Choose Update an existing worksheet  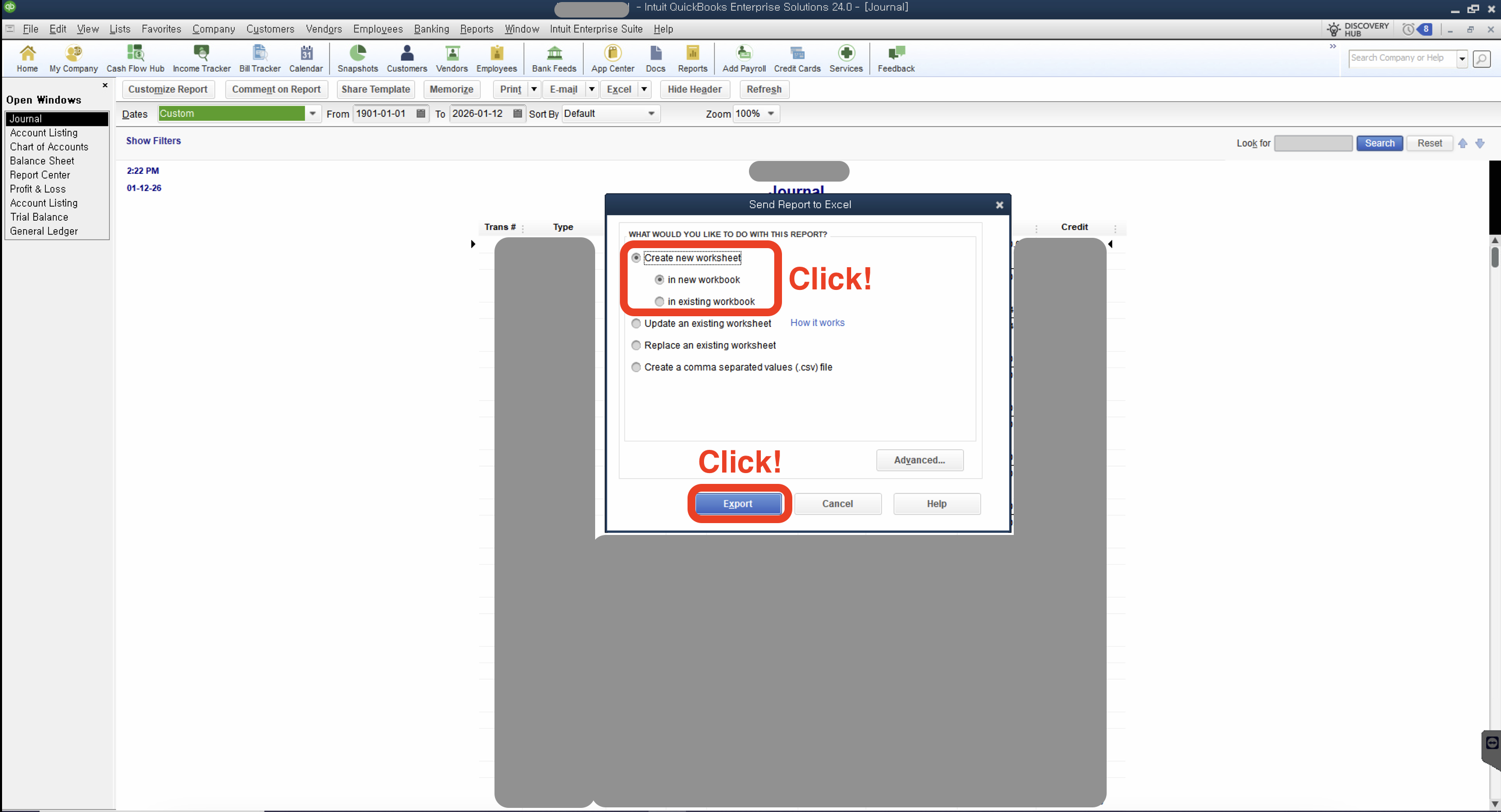click(636, 323)
